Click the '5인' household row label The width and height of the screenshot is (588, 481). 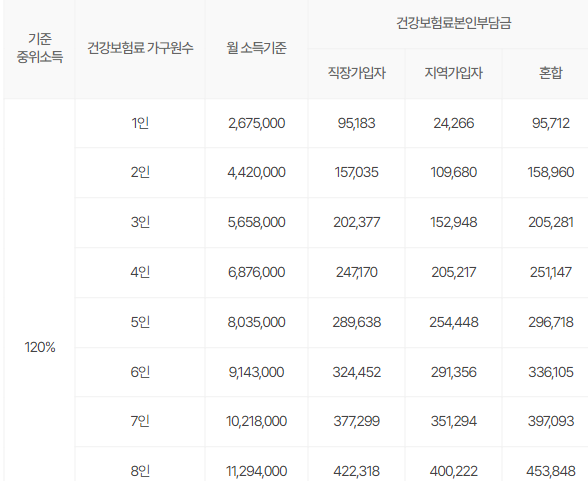click(x=140, y=322)
